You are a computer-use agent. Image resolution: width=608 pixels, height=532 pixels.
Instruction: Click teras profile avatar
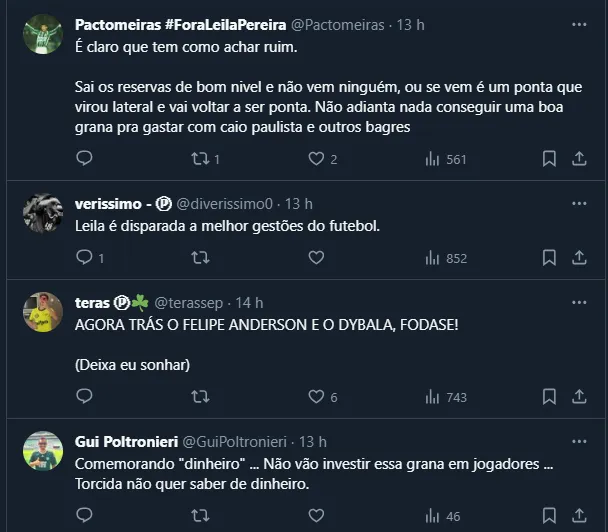44,312
